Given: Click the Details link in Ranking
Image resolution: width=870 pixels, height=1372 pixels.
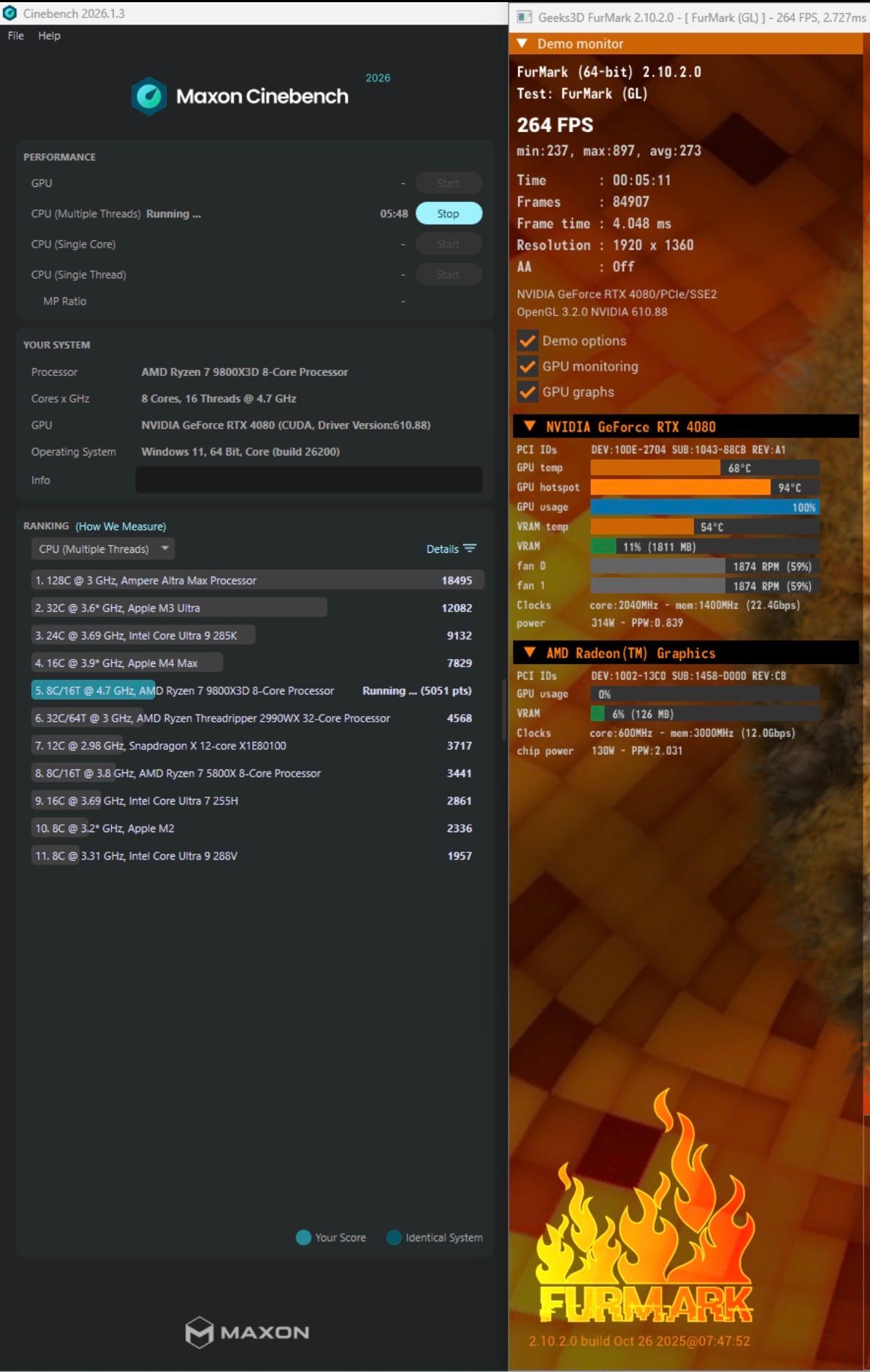Looking at the screenshot, I should point(442,549).
